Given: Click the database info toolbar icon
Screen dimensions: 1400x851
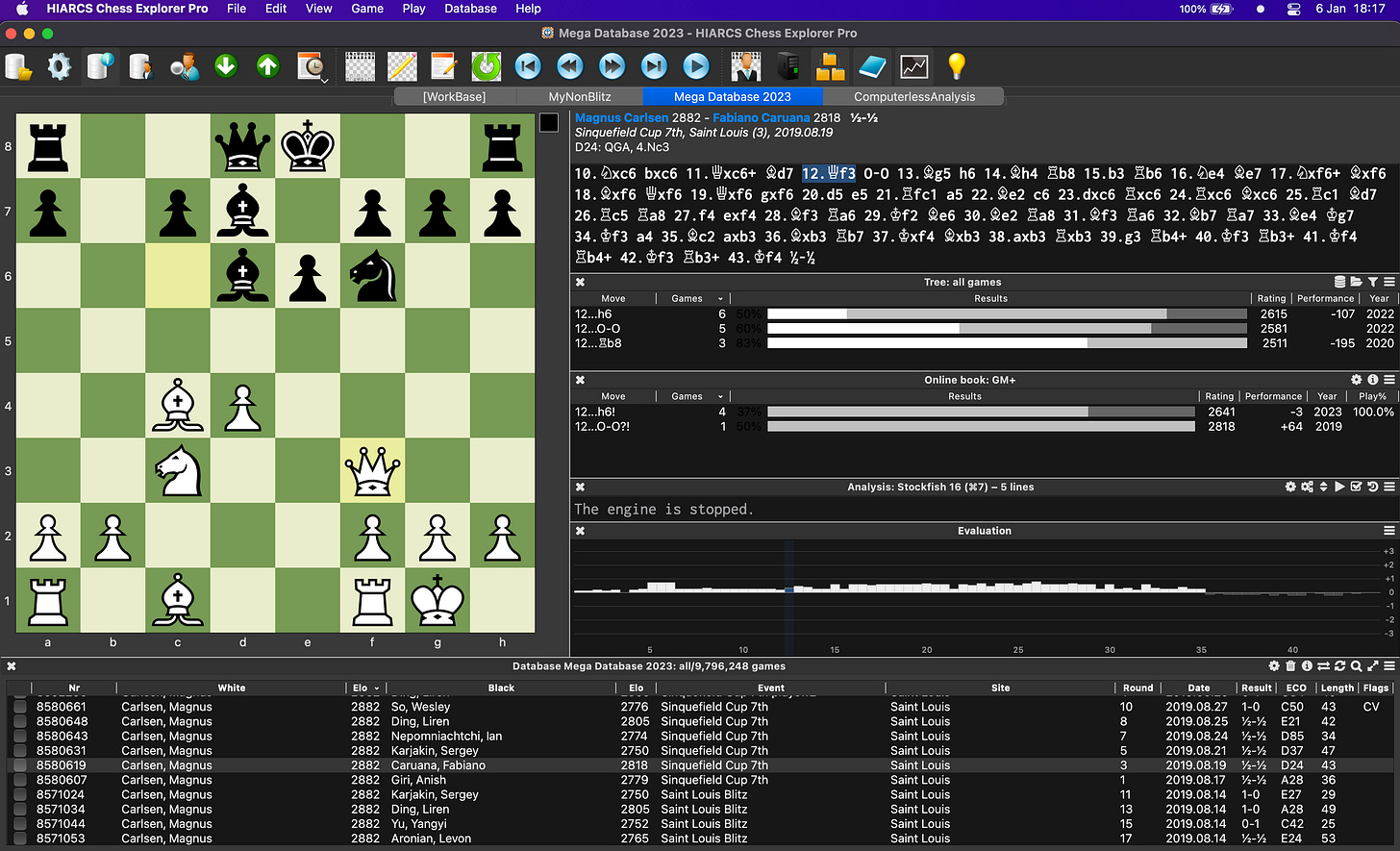Looking at the screenshot, I should point(100,66).
